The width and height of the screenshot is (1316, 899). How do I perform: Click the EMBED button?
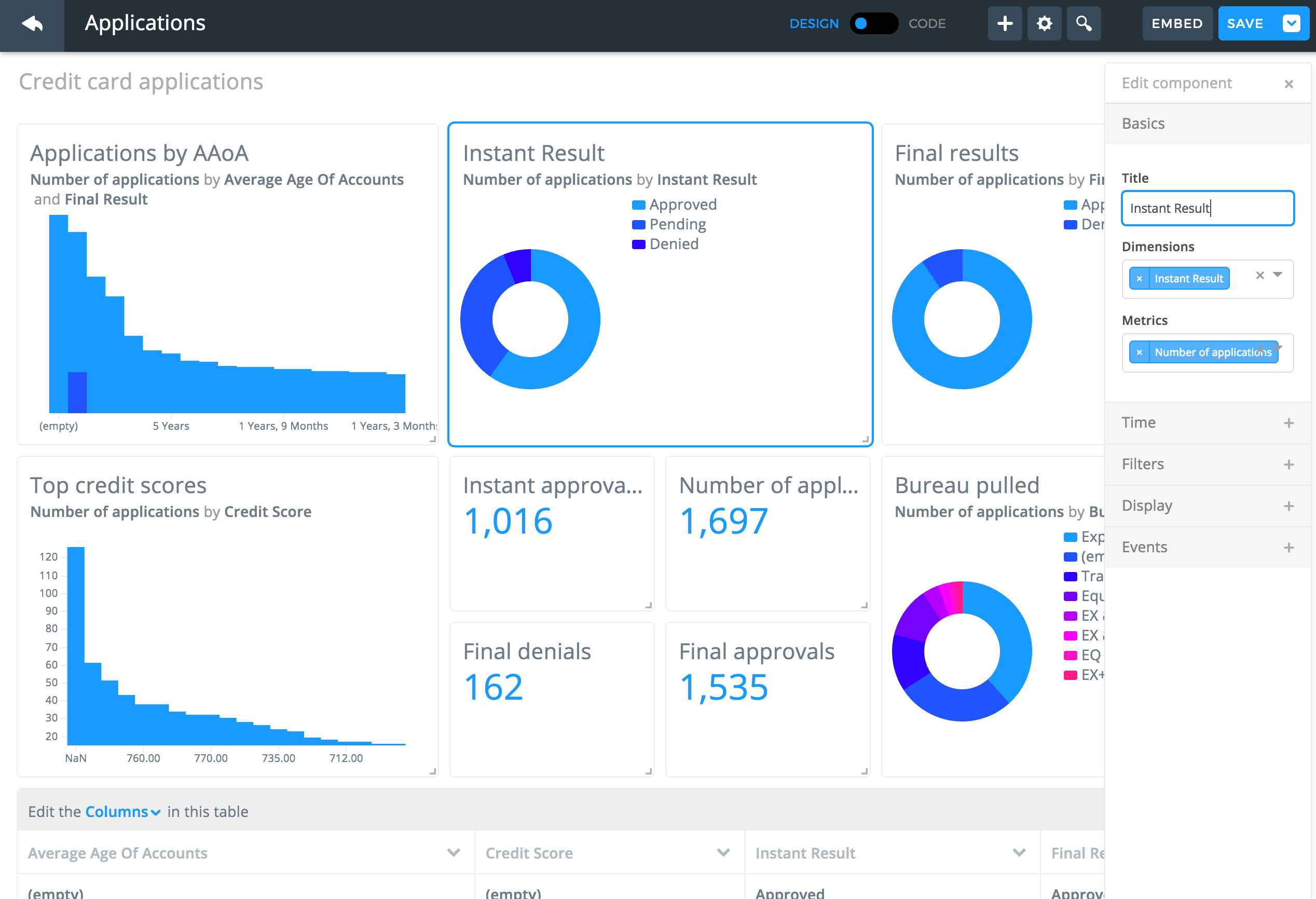pyautogui.click(x=1177, y=24)
